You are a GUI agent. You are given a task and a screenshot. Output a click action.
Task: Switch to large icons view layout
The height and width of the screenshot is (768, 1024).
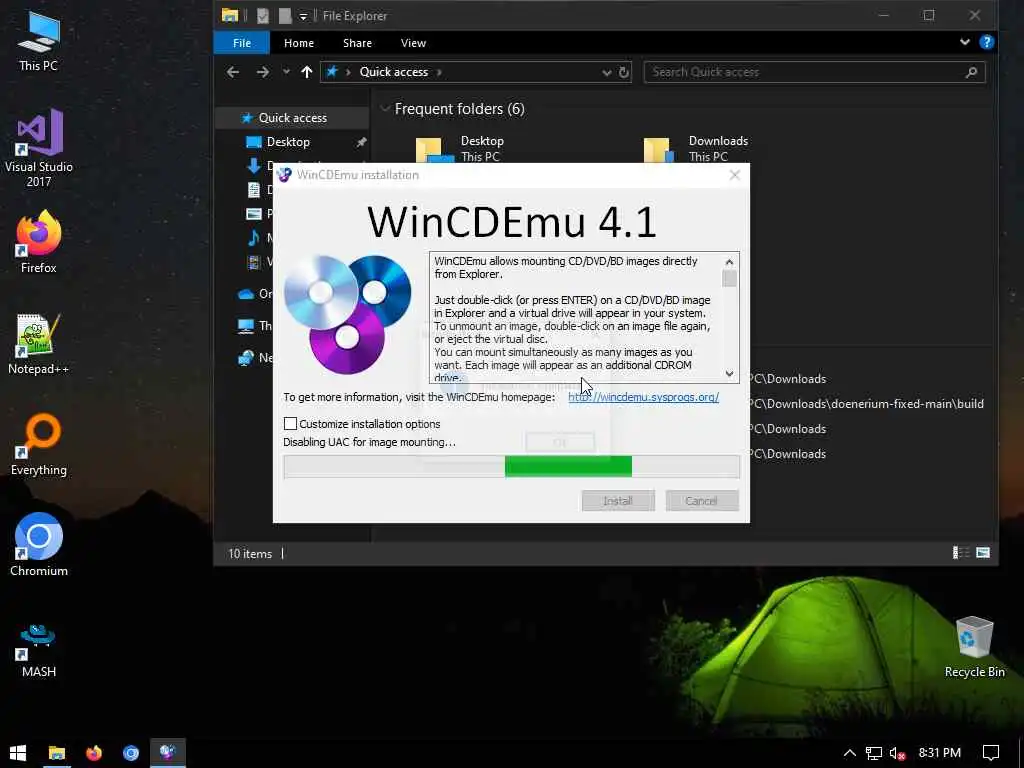(983, 553)
